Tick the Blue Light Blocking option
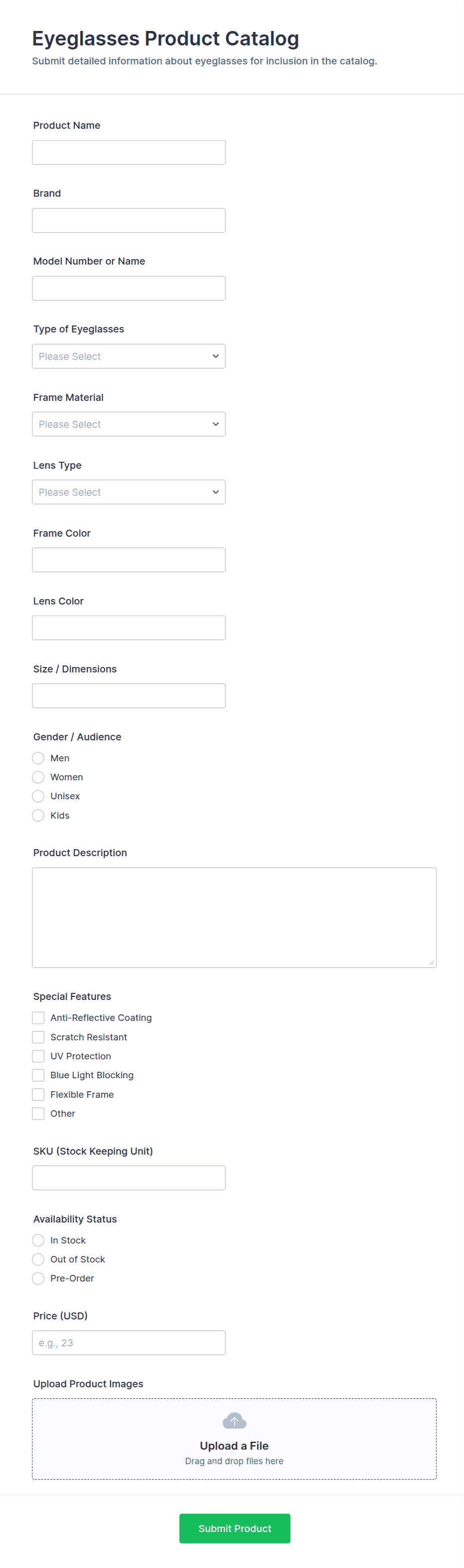 tap(38, 1075)
